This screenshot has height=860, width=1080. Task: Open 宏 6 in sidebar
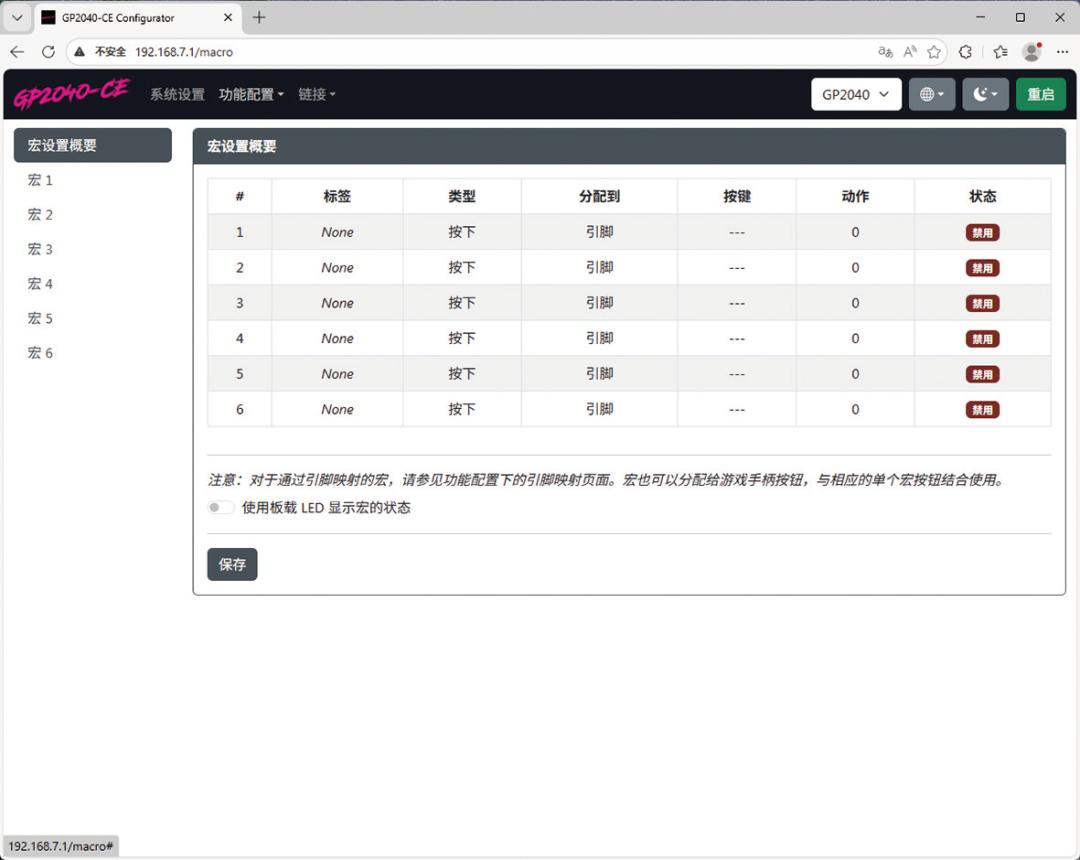click(40, 353)
